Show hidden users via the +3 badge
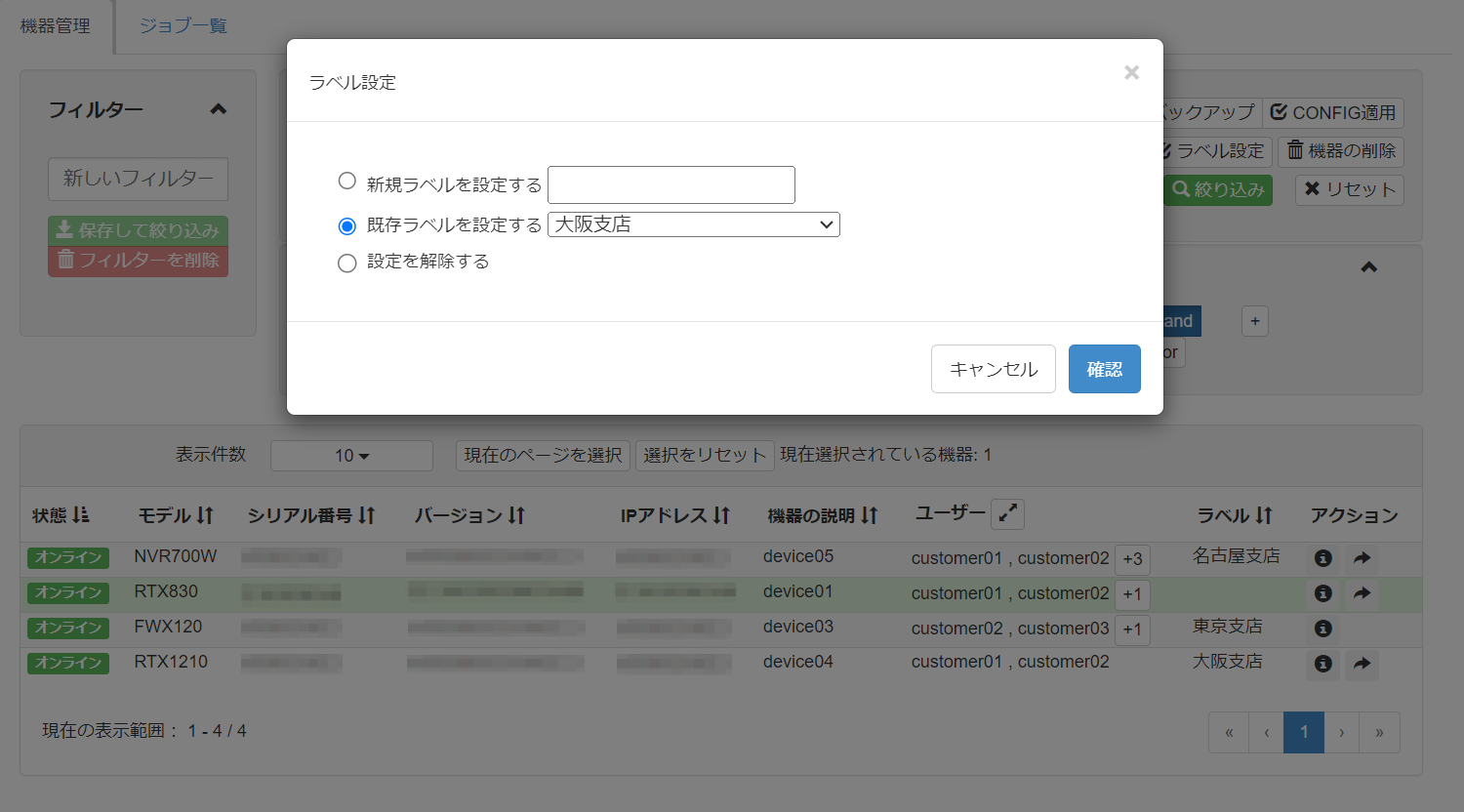 coord(1133,558)
